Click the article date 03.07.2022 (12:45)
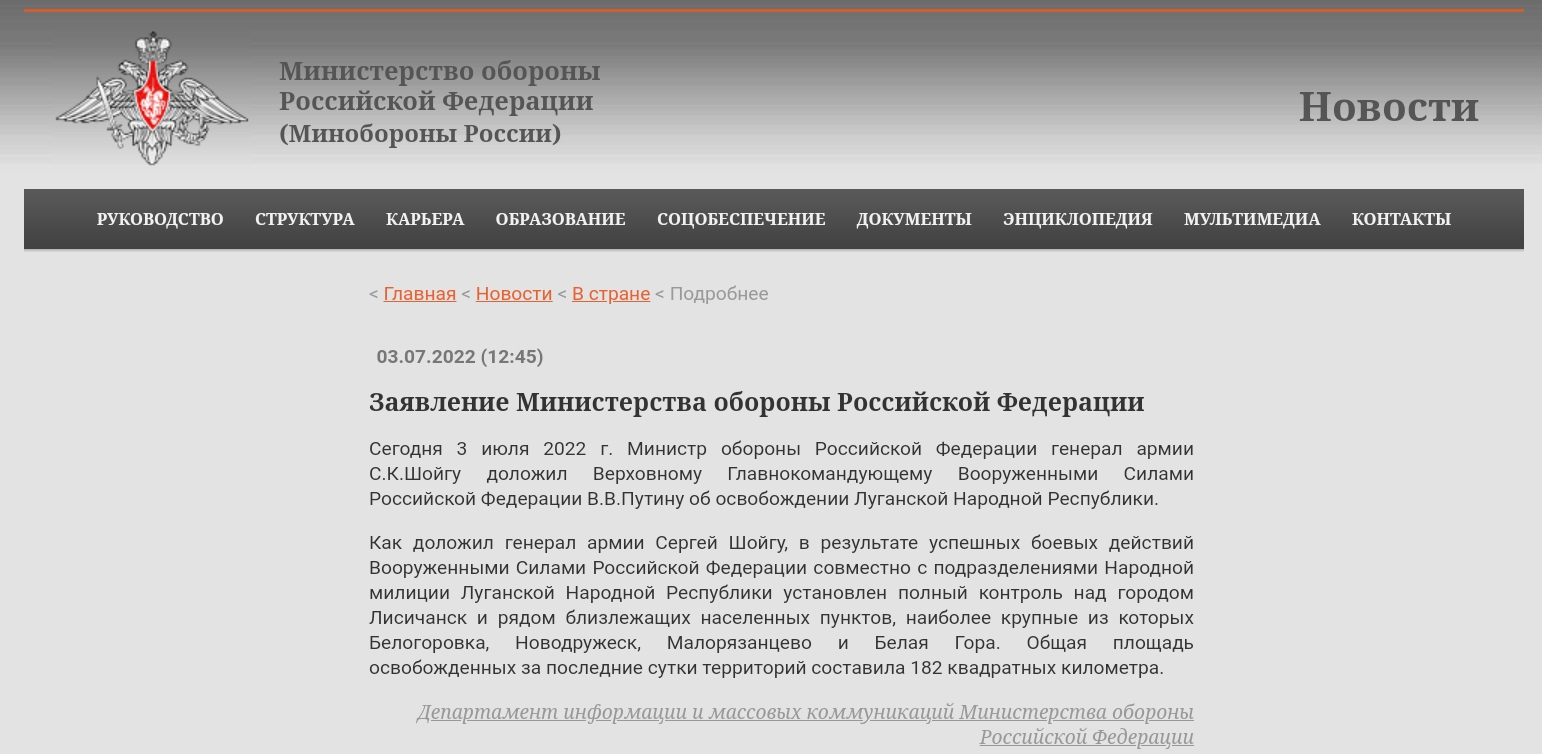The image size is (1542, 754). pos(460,357)
